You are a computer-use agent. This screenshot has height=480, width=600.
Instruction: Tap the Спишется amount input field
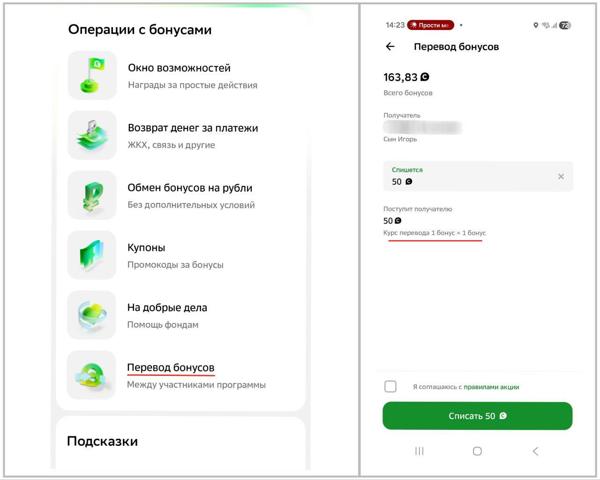(x=465, y=177)
